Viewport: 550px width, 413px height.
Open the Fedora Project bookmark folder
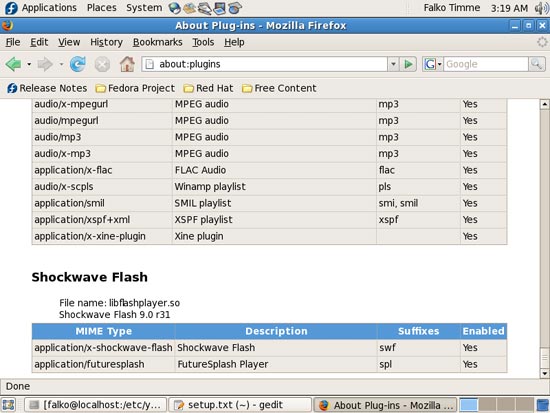[x=135, y=88]
